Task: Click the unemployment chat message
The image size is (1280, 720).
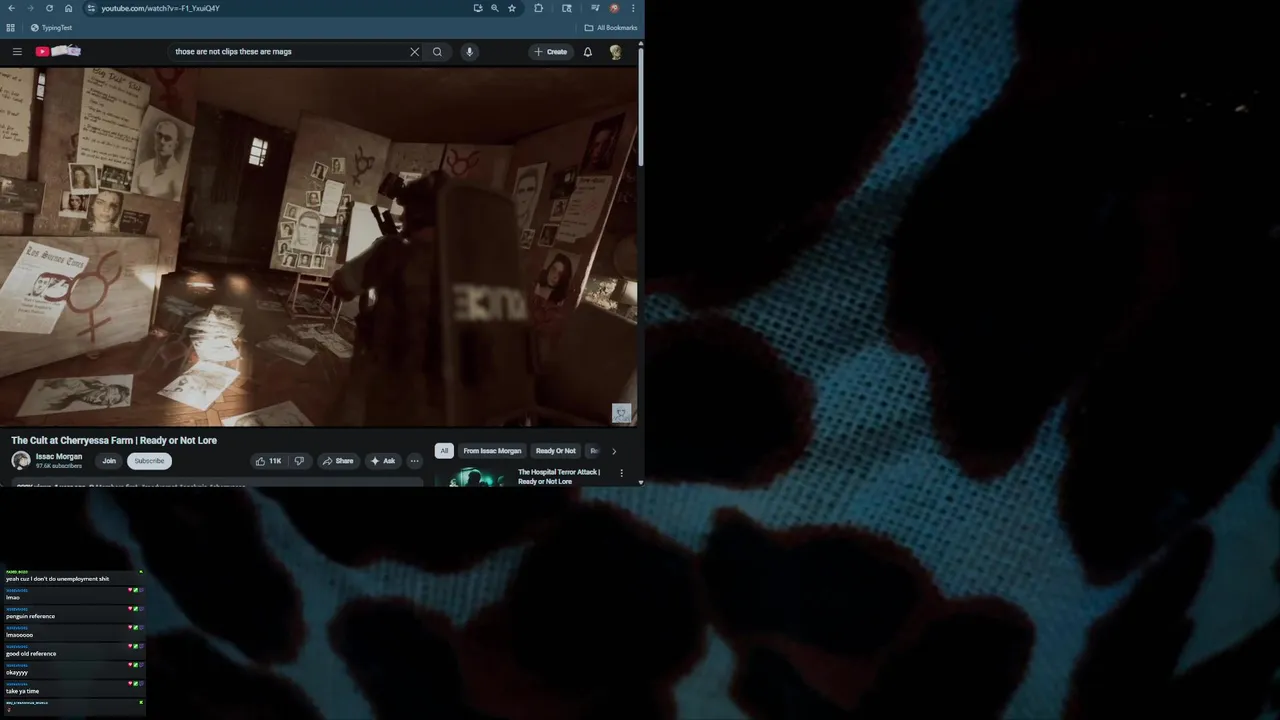Action: point(58,579)
